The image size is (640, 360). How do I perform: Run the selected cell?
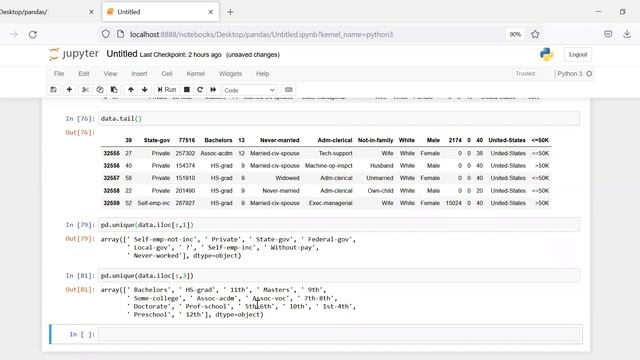point(167,90)
